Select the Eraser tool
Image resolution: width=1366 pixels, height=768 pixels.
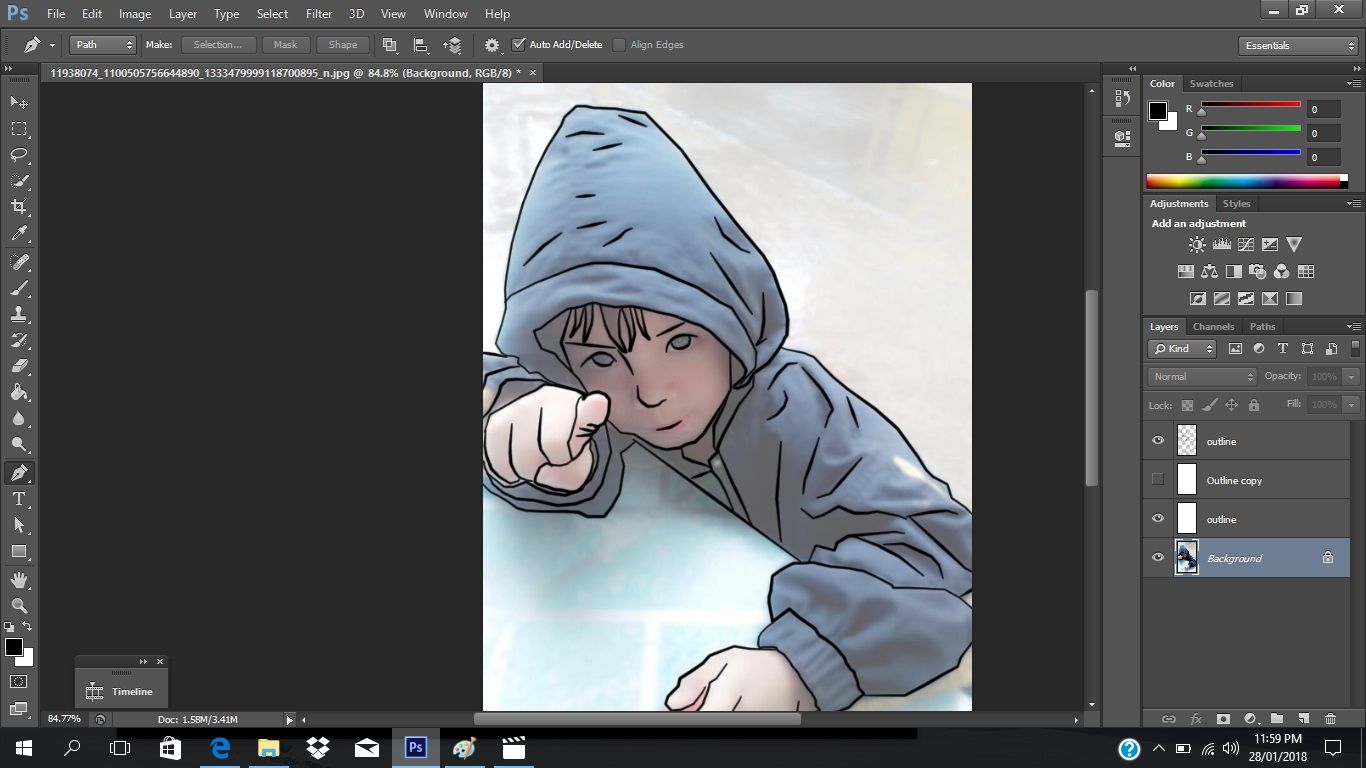(19, 366)
